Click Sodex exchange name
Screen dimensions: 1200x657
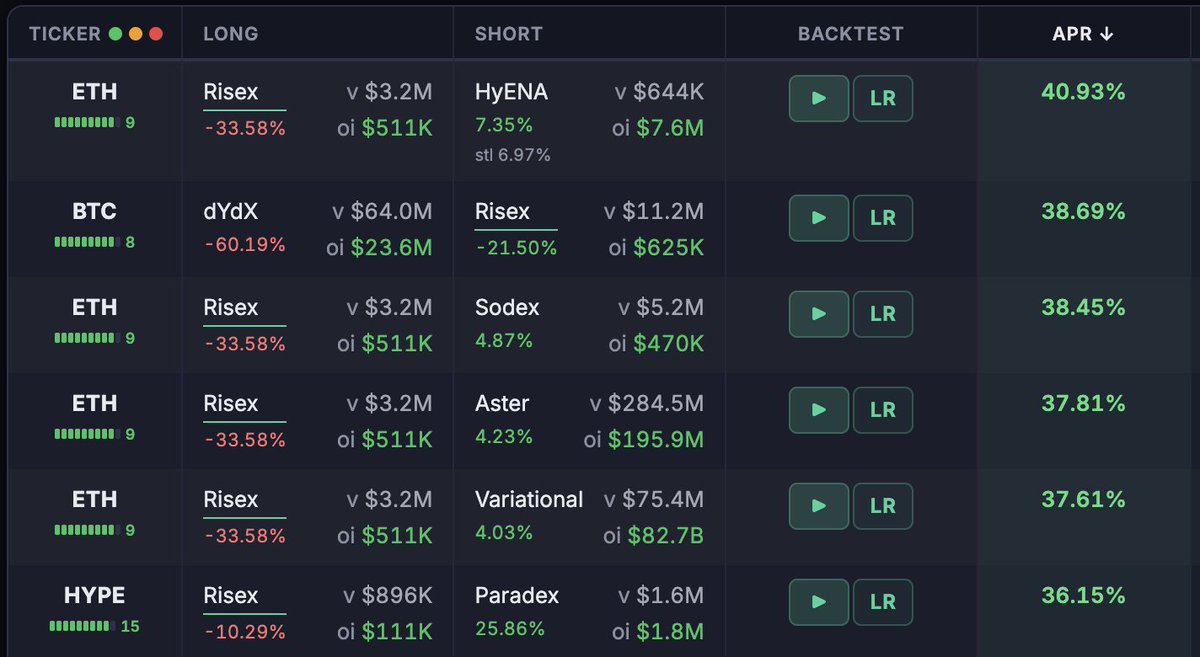pyautogui.click(x=507, y=308)
